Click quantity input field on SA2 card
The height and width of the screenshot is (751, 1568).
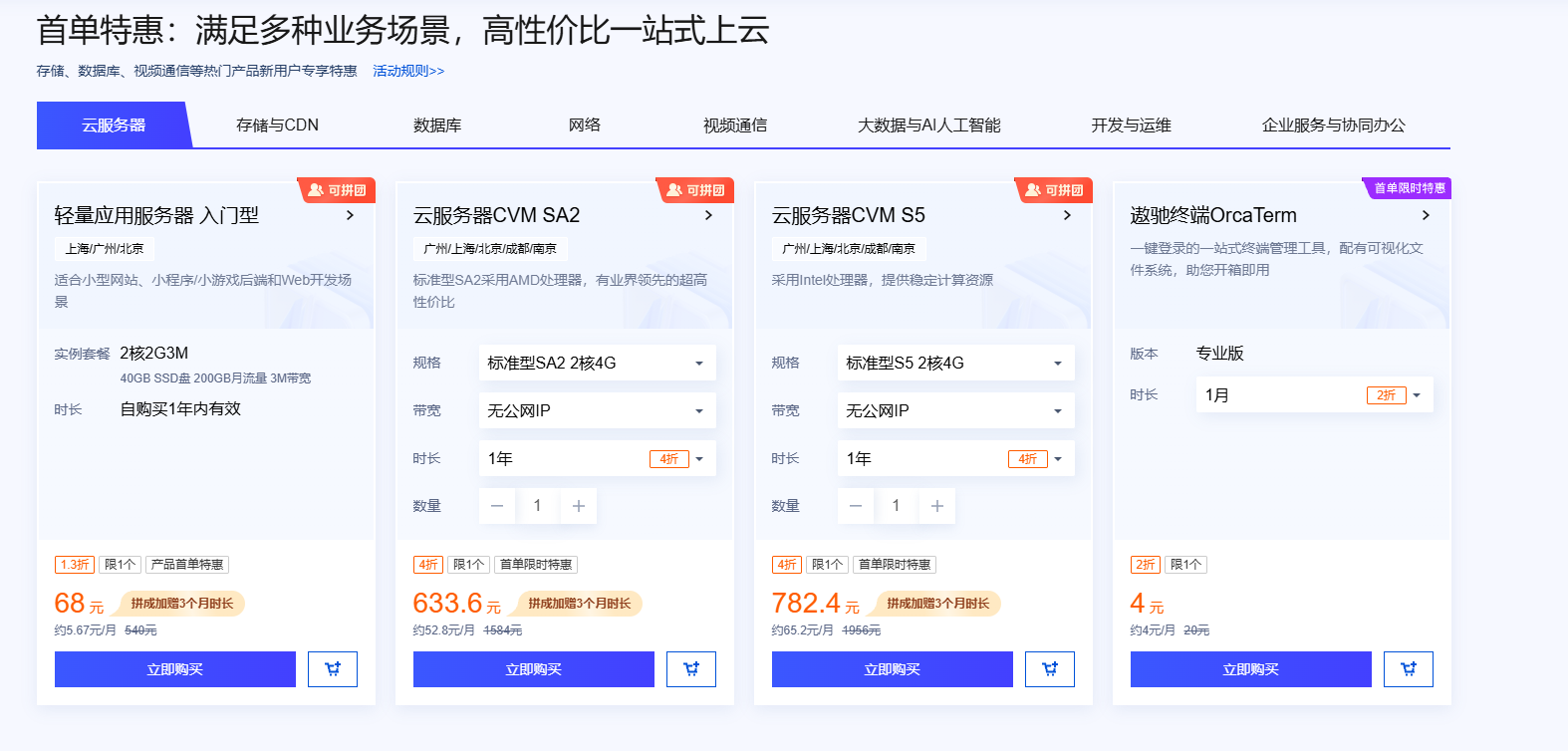(x=538, y=506)
